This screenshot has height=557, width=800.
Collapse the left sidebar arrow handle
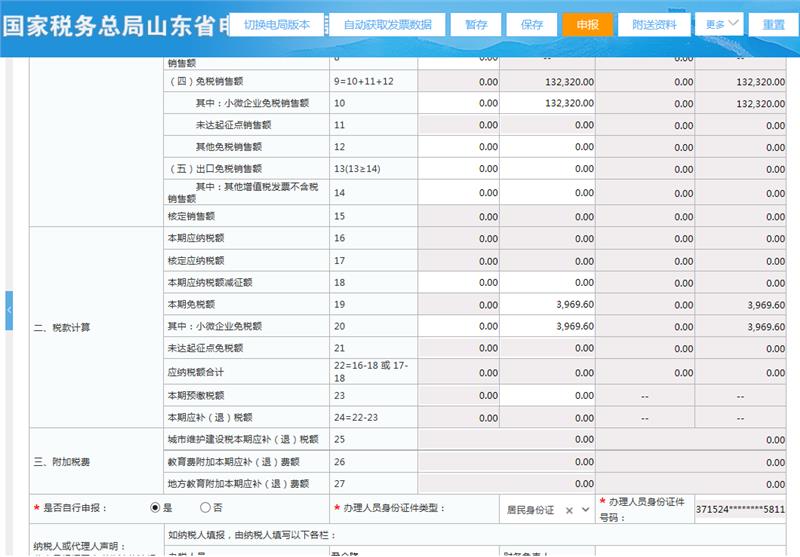[x=9, y=310]
